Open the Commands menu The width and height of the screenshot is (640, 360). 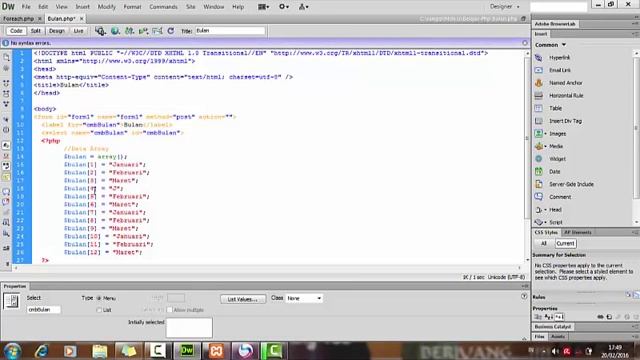click(163, 7)
